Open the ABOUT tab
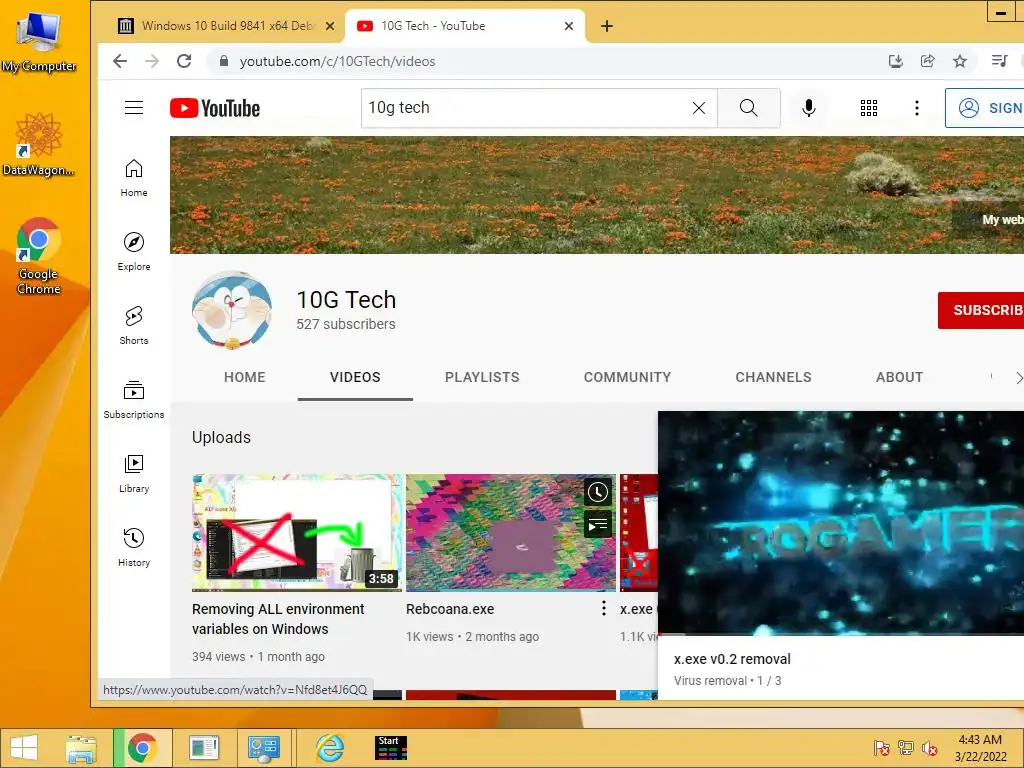The height and width of the screenshot is (768, 1024). coord(899,377)
